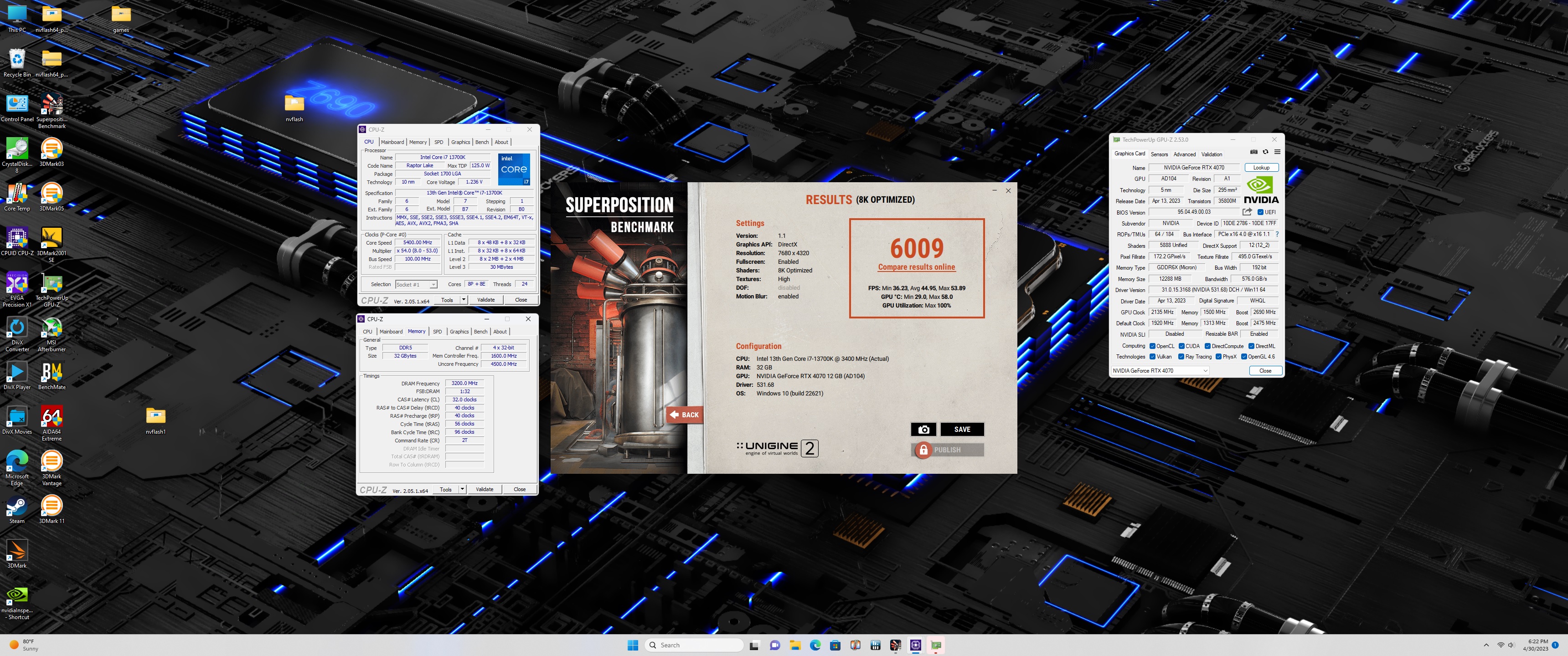The image size is (1568, 656).
Task: Open the Windows Start menu
Action: (633, 645)
